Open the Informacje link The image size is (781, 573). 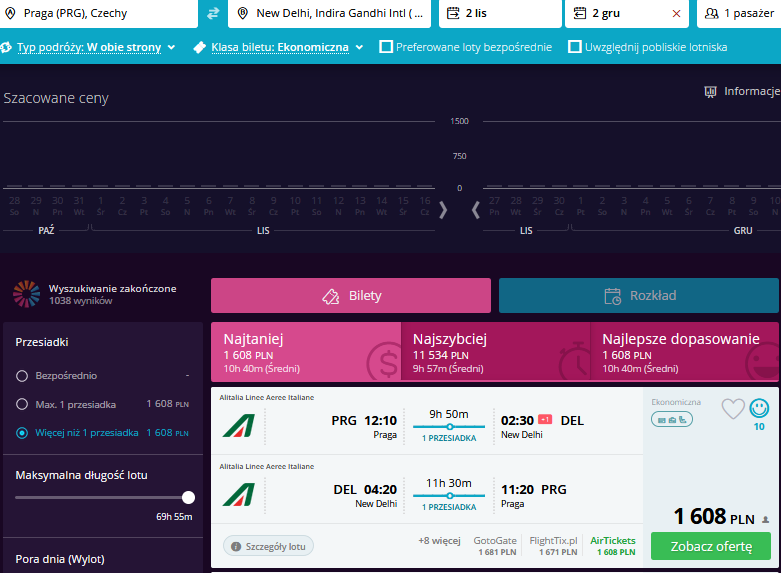(751, 92)
